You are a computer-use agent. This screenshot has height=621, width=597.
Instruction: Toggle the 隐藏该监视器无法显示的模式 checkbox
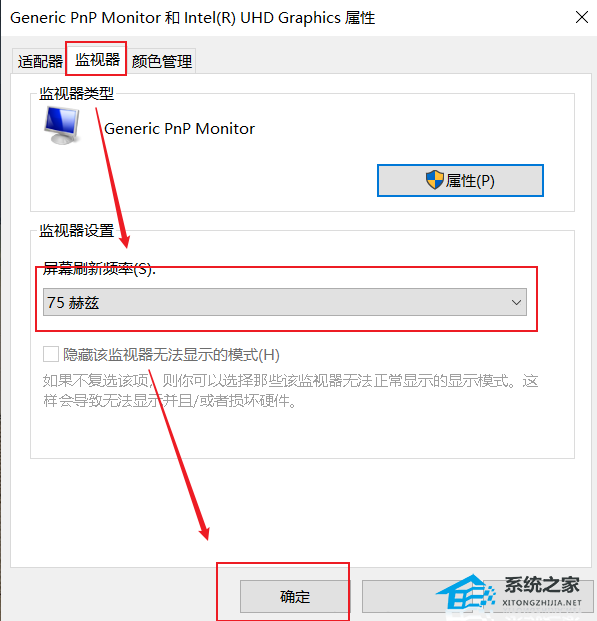[x=51, y=354]
